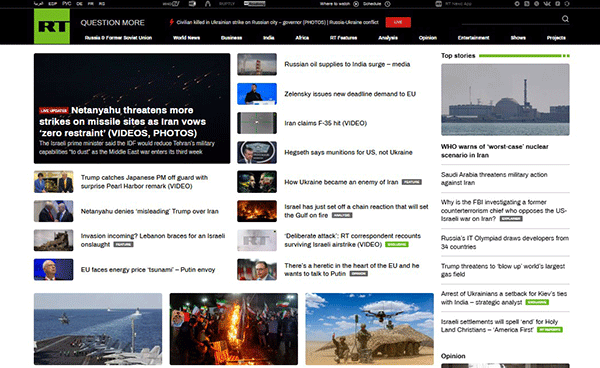
Task: Click the red lightning breaking-news icon
Action: point(171,22)
